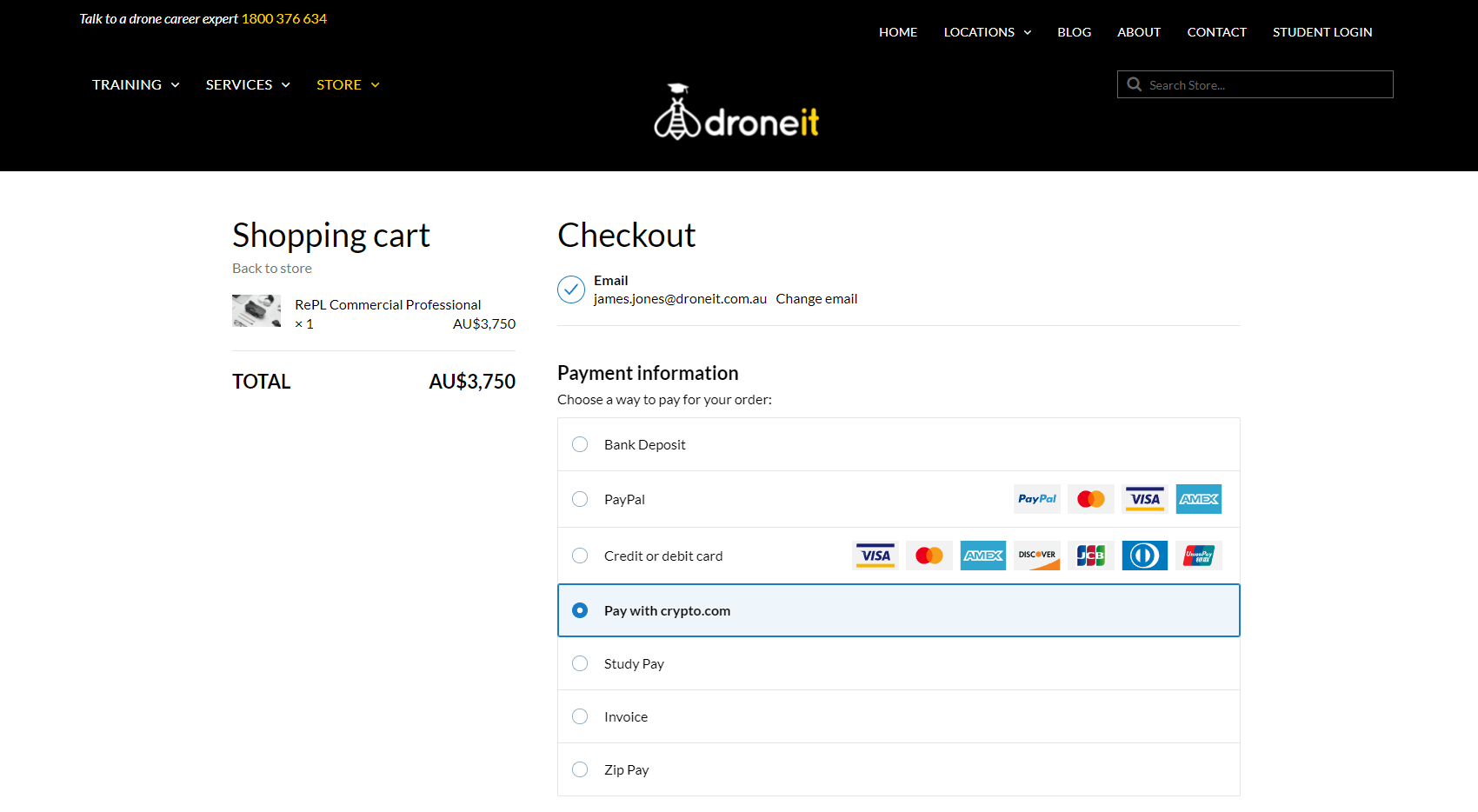Expand the Store menu
The image size is (1478, 812).
click(x=348, y=84)
